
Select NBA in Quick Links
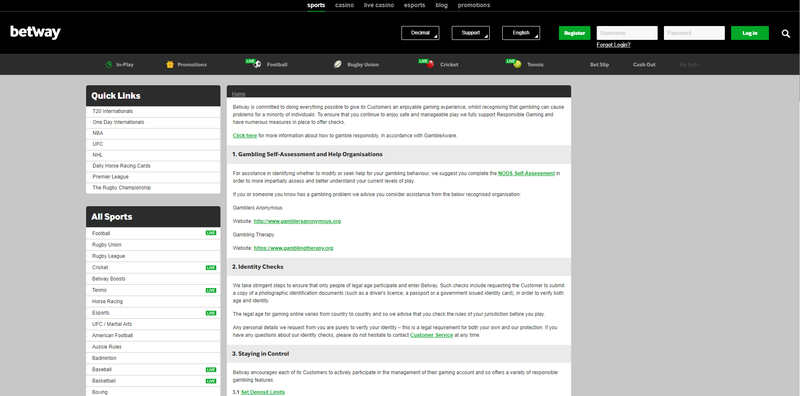tap(153, 133)
